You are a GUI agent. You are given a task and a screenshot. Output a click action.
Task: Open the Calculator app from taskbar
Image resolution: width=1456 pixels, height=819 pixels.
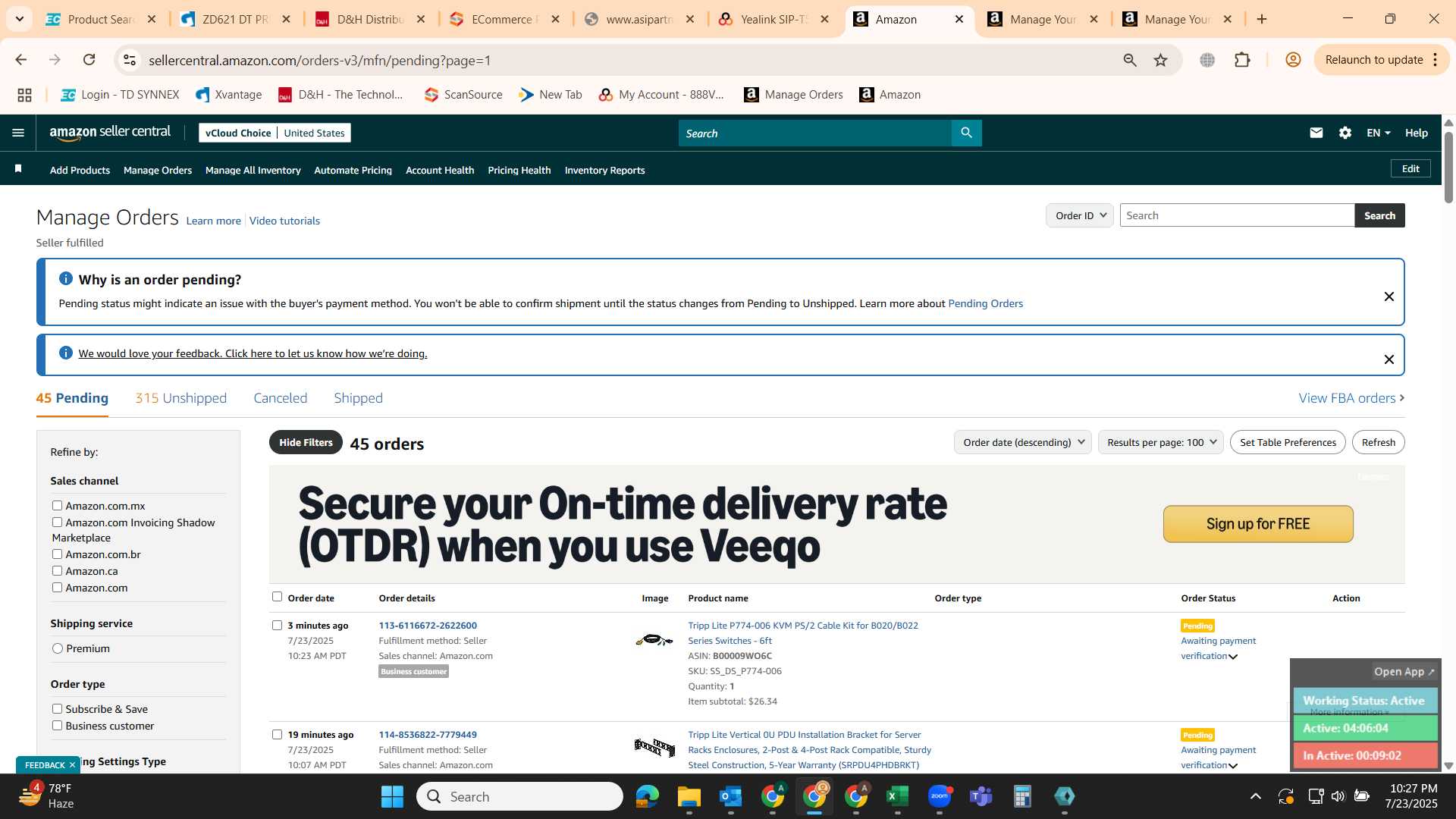click(x=1023, y=796)
